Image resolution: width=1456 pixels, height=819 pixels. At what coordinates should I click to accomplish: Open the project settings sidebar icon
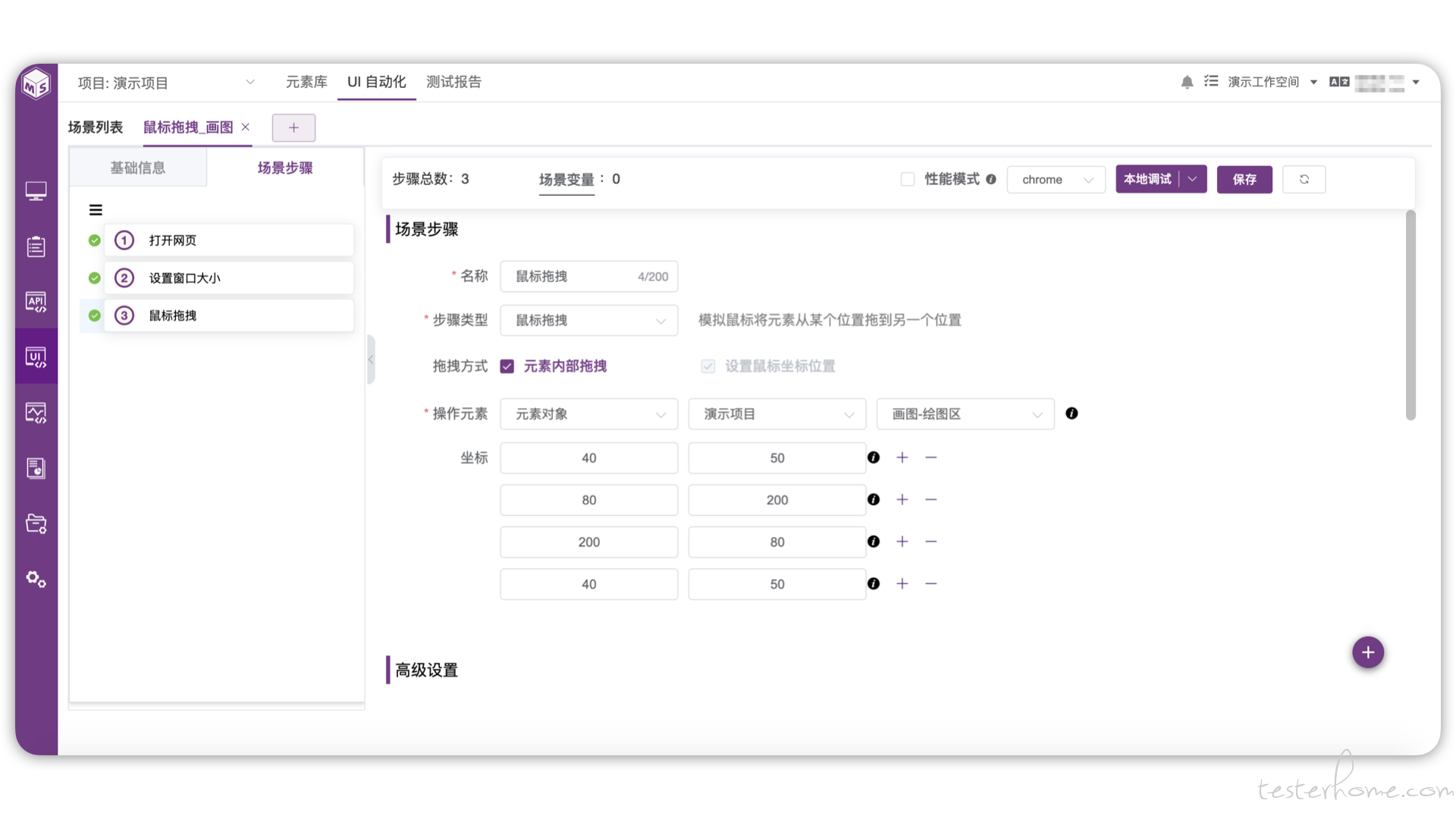pos(36,523)
